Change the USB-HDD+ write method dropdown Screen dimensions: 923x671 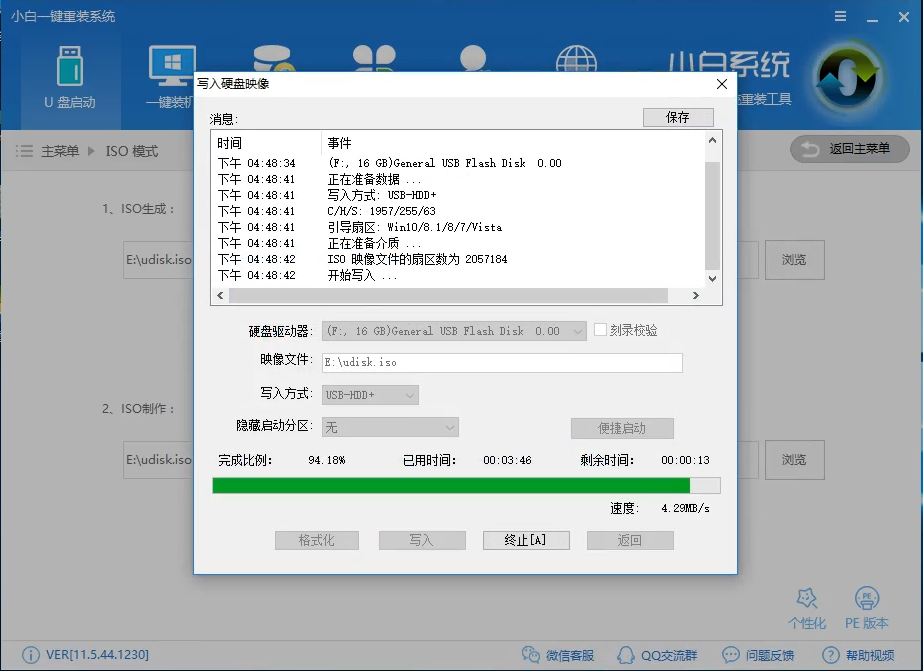369,394
